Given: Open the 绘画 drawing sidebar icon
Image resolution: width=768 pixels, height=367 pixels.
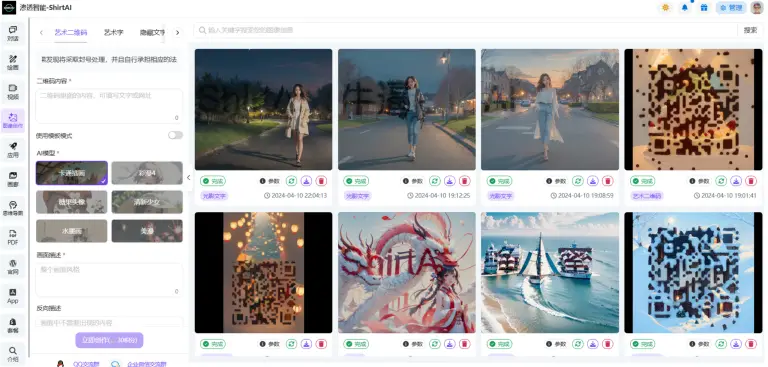Looking at the screenshot, I should pos(13,62).
